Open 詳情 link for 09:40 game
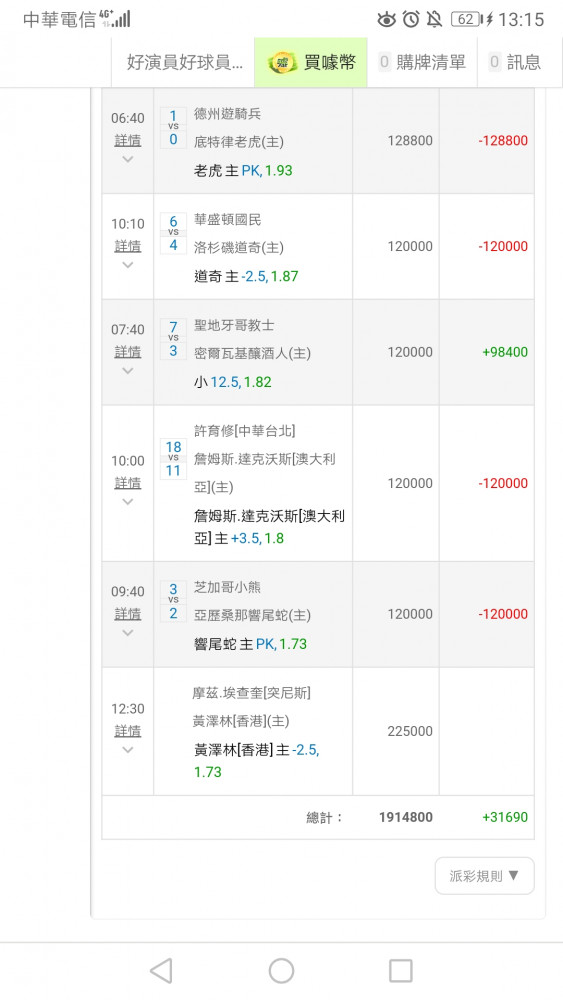Image resolution: width=563 pixels, height=1000 pixels. click(128, 614)
